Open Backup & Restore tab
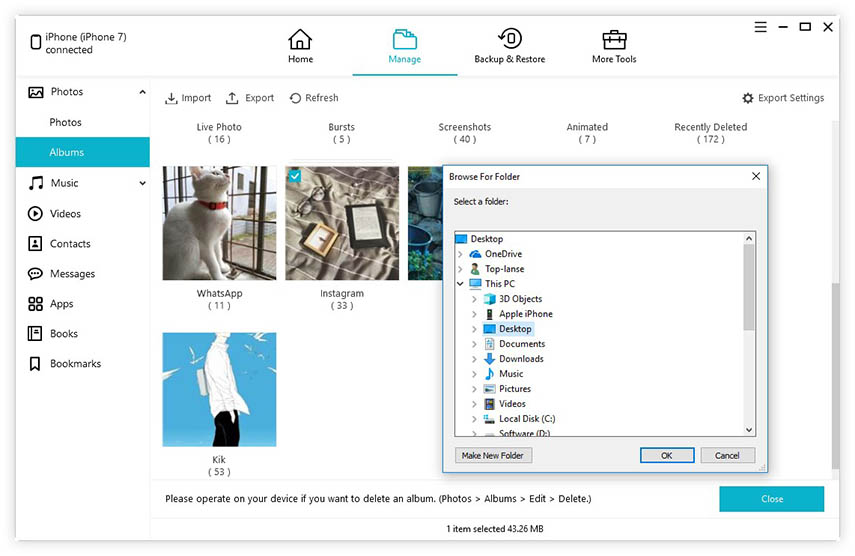855x556 pixels. [x=509, y=46]
